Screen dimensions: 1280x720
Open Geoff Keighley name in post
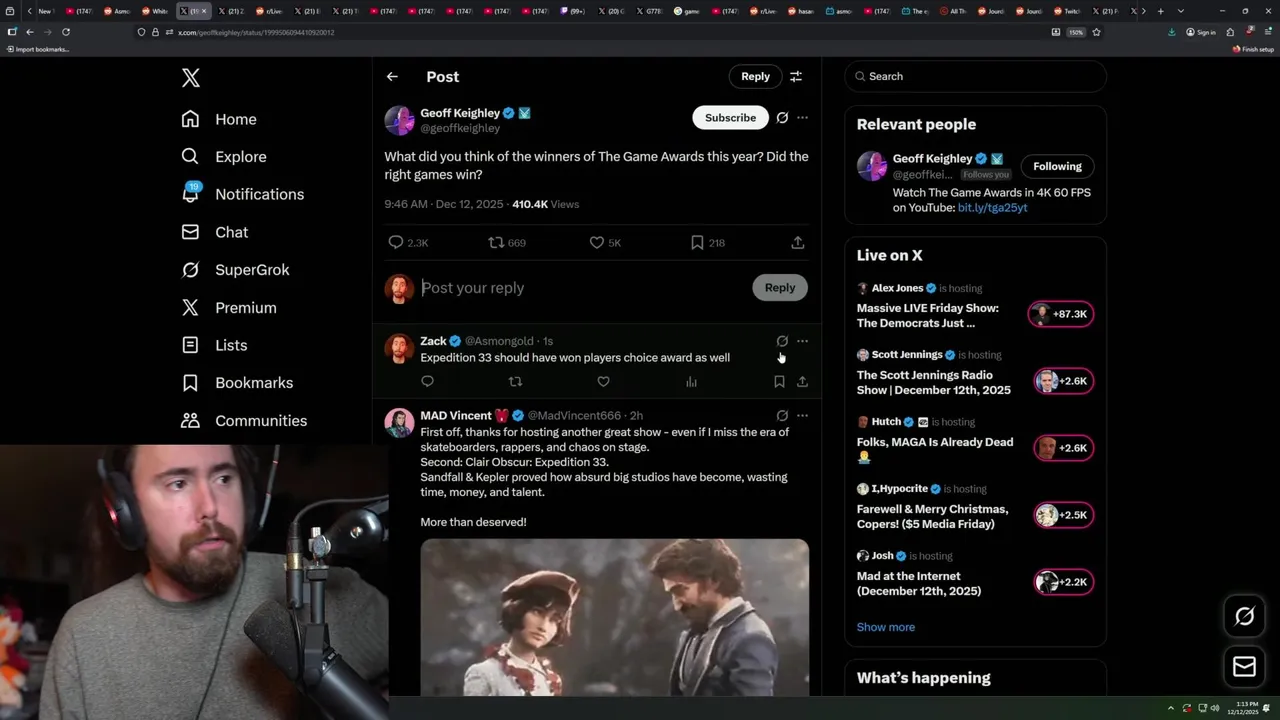[x=460, y=113]
